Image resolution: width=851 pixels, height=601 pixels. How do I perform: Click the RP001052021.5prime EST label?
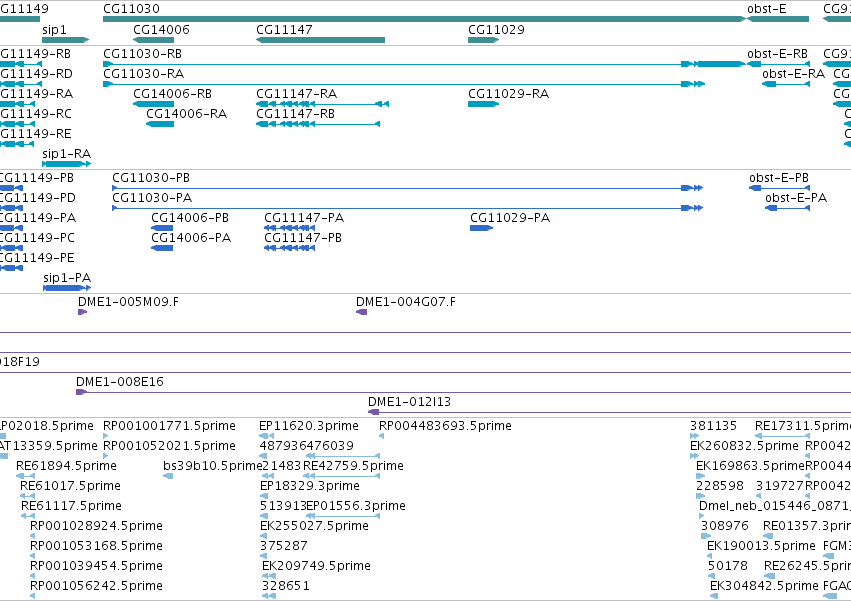(169, 446)
